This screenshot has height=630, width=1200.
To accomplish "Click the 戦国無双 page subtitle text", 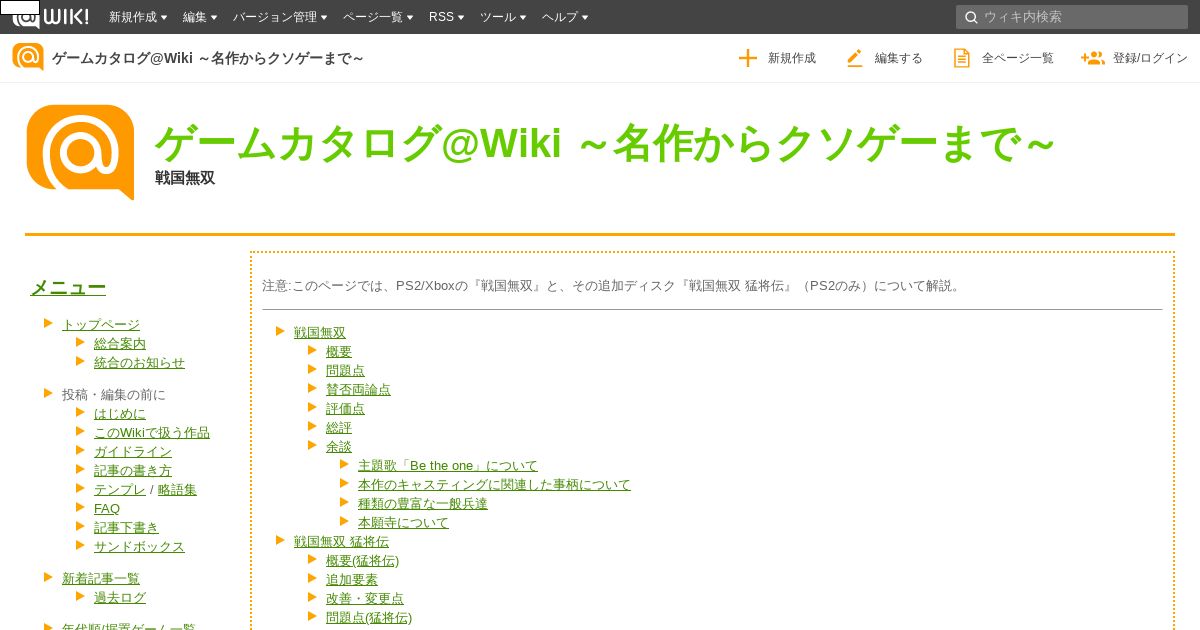I will 185,178.
